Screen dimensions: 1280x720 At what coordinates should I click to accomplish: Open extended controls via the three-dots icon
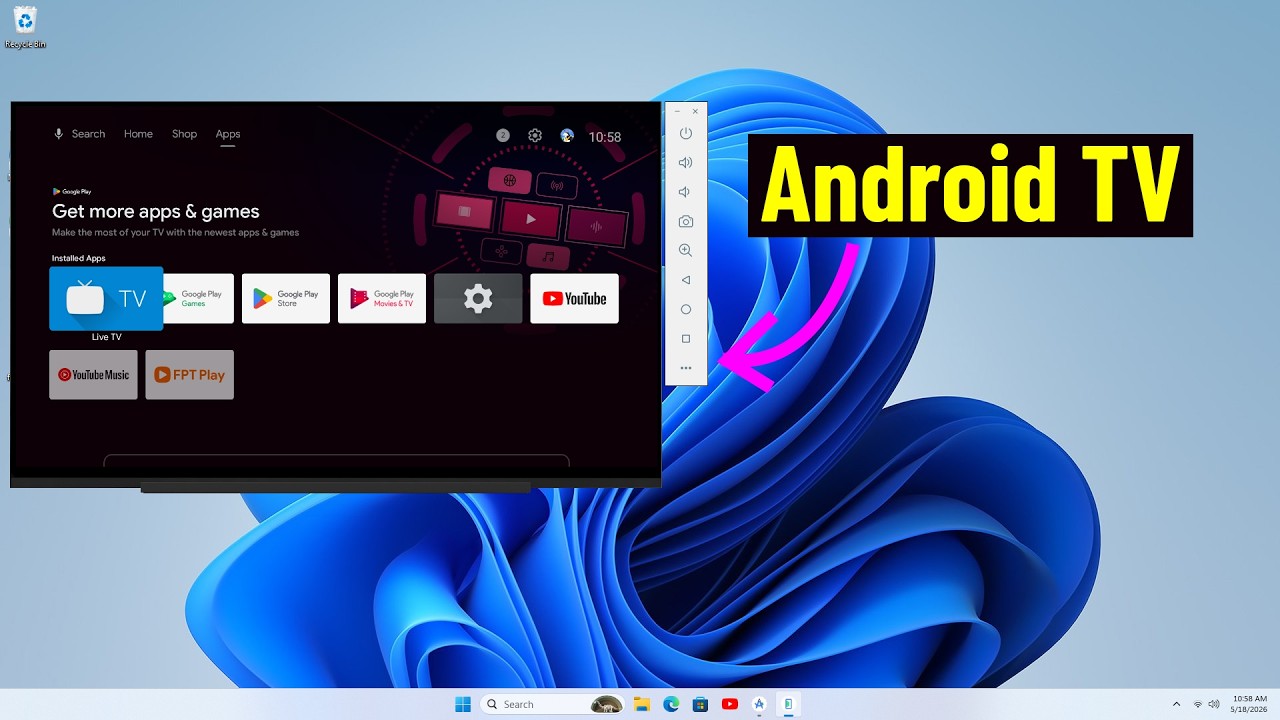[x=686, y=368]
